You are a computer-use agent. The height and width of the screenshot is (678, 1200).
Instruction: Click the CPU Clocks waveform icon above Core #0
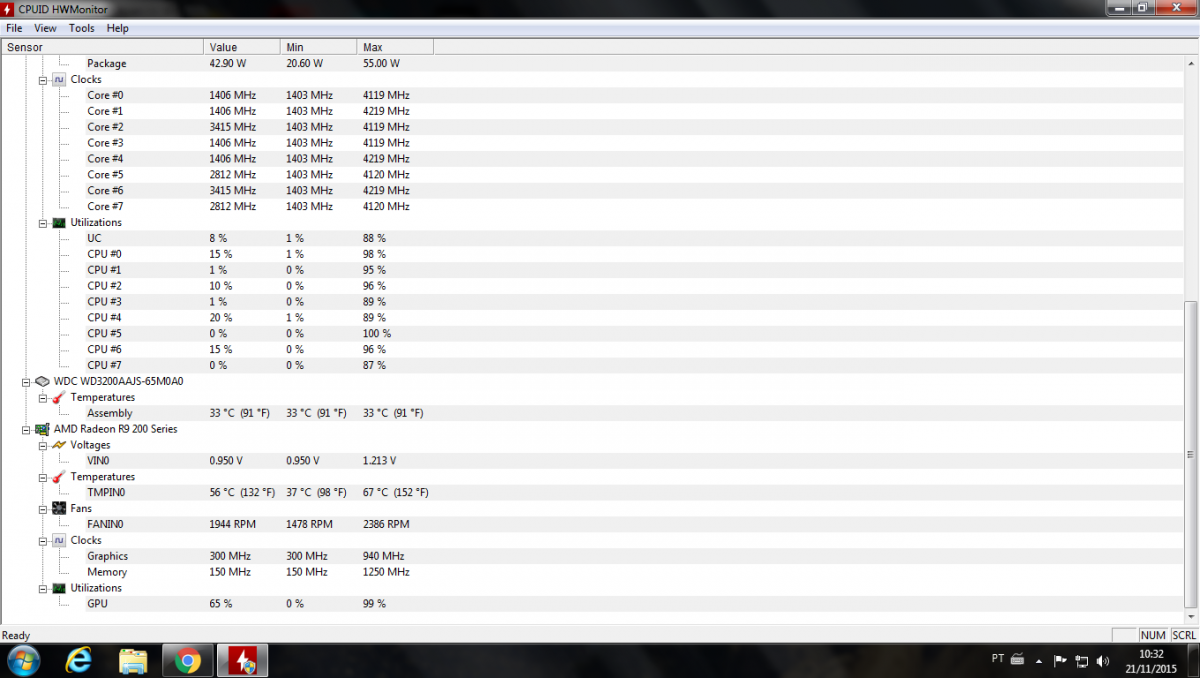59,79
